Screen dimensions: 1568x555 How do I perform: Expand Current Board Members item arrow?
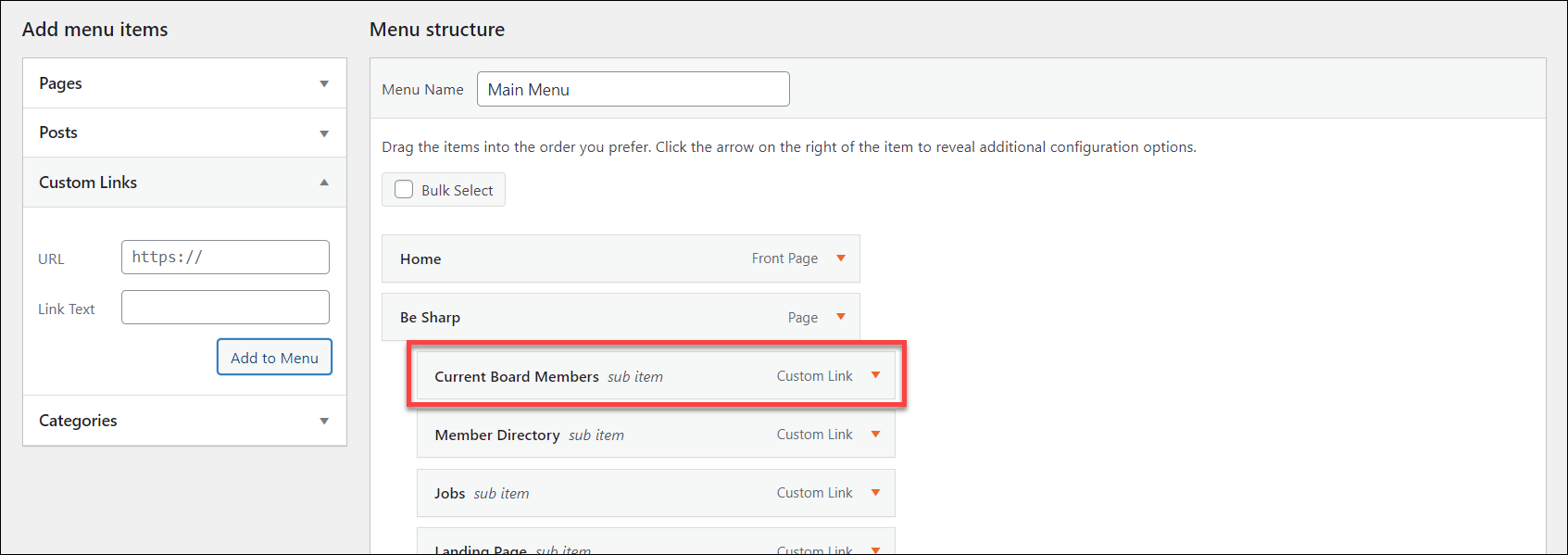[875, 375]
